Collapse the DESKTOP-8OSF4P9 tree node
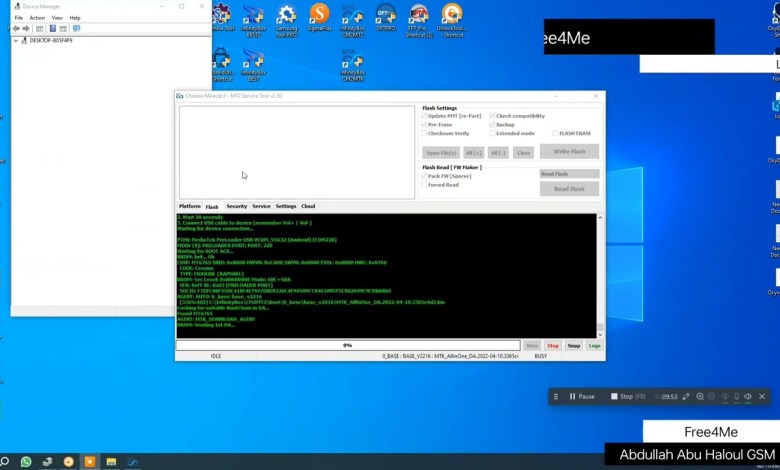 point(16,41)
